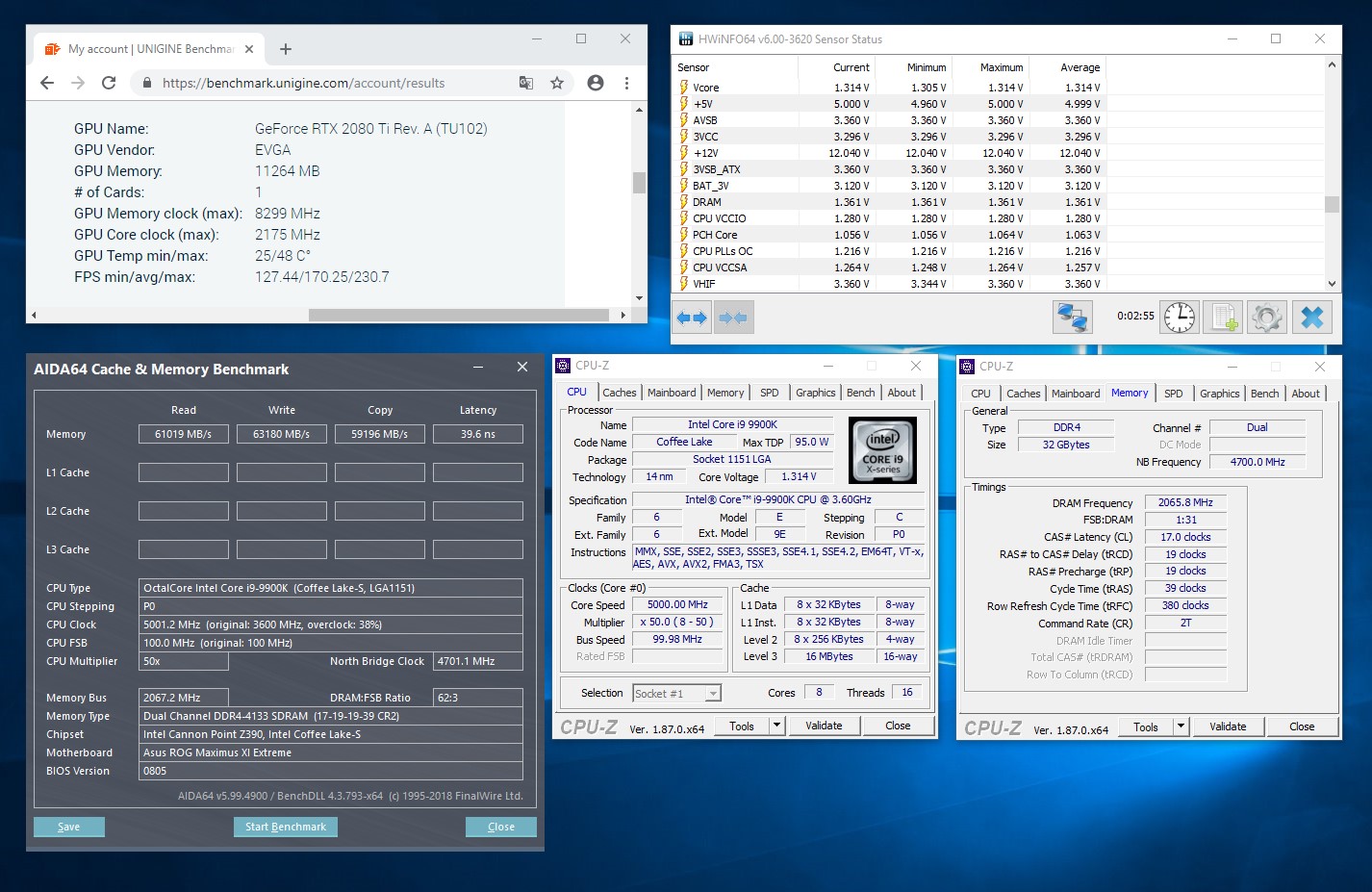Click the site security padlock icon

(x=147, y=83)
